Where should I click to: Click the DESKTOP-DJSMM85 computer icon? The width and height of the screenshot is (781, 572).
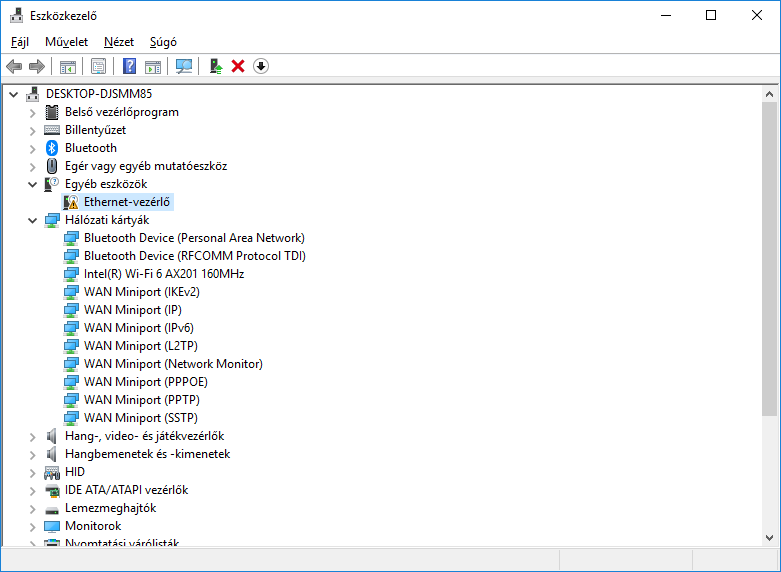click(33, 94)
